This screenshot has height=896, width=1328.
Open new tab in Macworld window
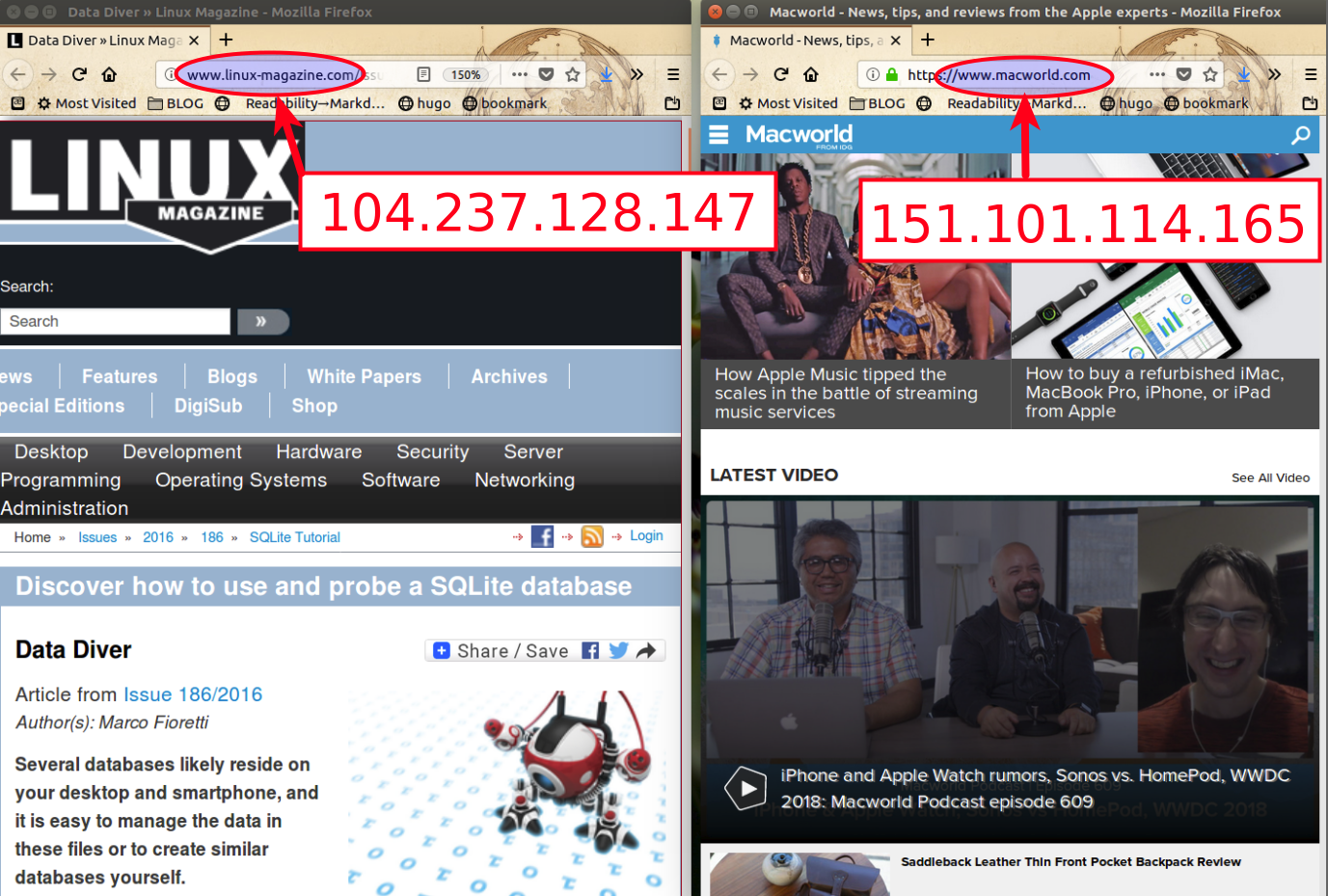pyautogui.click(x=928, y=40)
